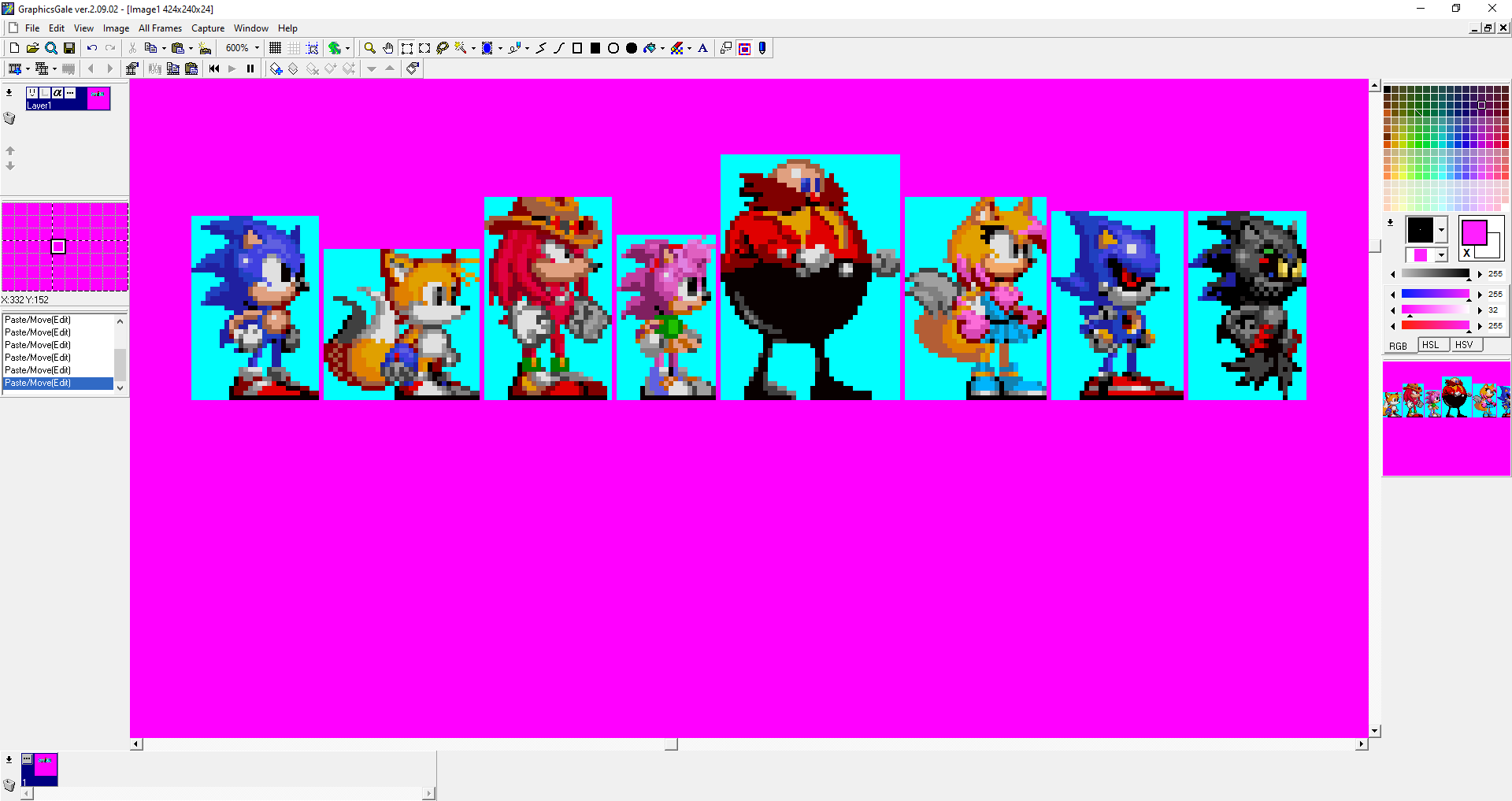
Task: Pick the magenta foreground color swatch
Action: [1473, 232]
